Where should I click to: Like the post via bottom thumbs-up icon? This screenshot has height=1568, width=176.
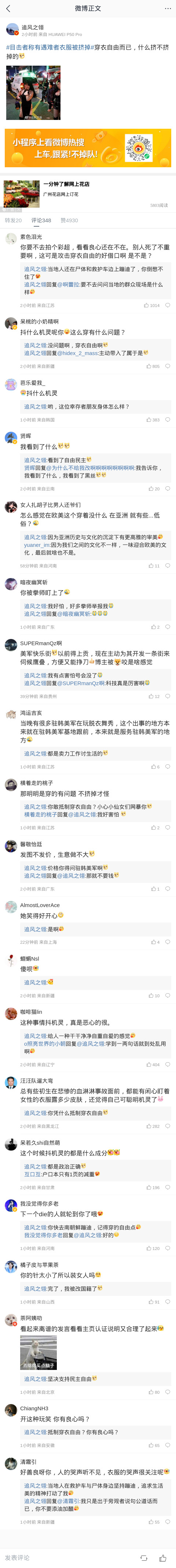click(x=162, y=1557)
